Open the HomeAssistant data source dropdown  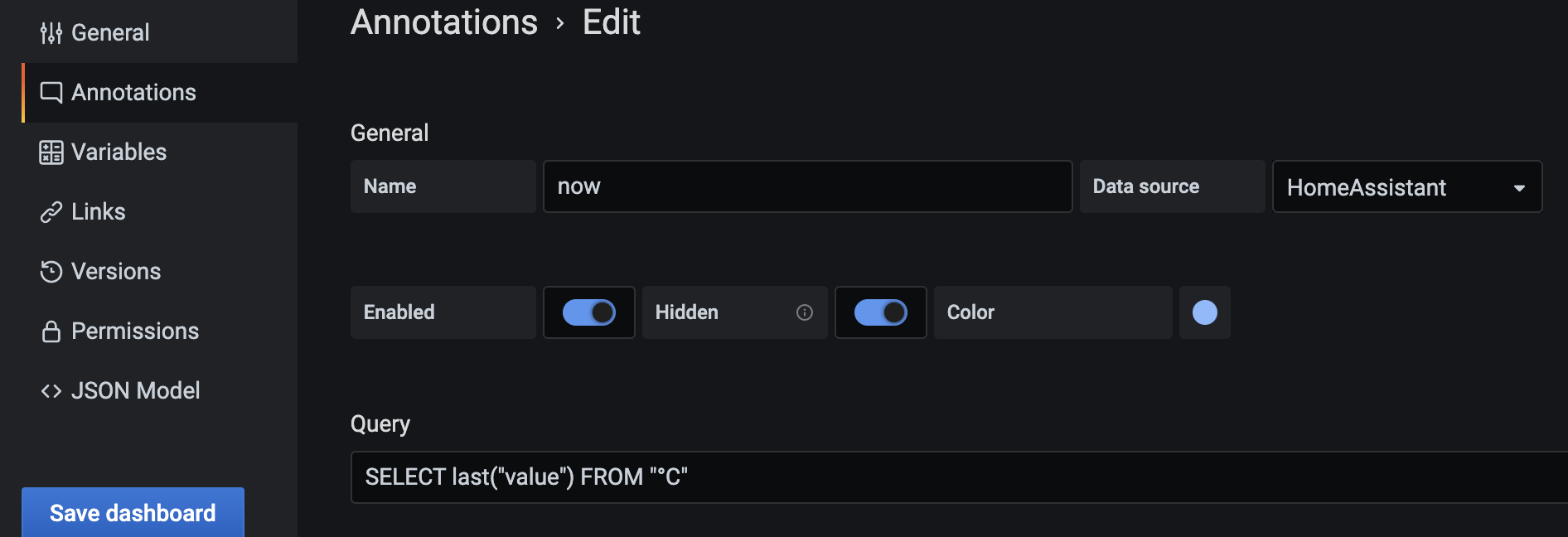coord(1406,186)
